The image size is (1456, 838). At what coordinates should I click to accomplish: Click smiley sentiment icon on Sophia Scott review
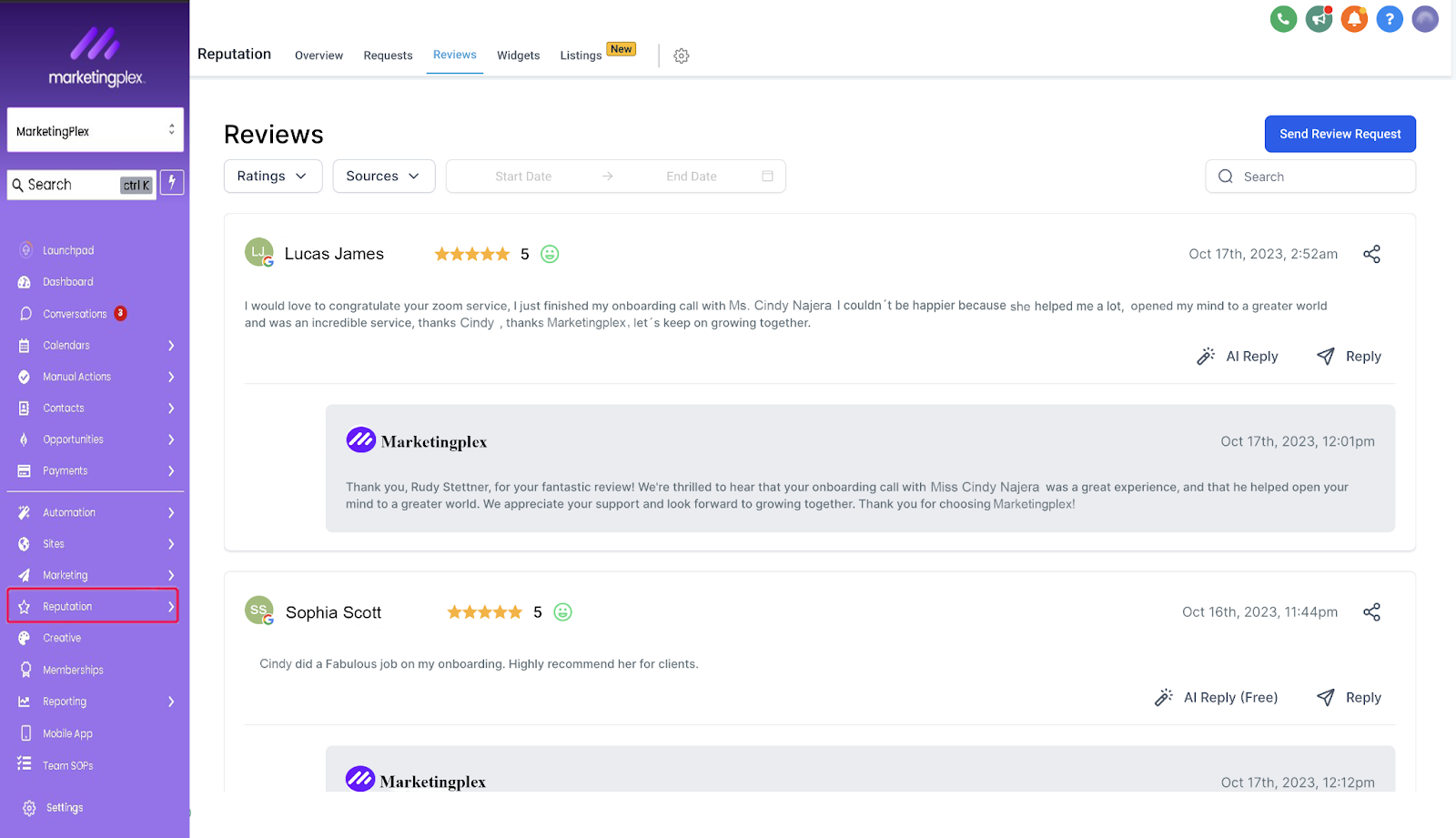563,612
